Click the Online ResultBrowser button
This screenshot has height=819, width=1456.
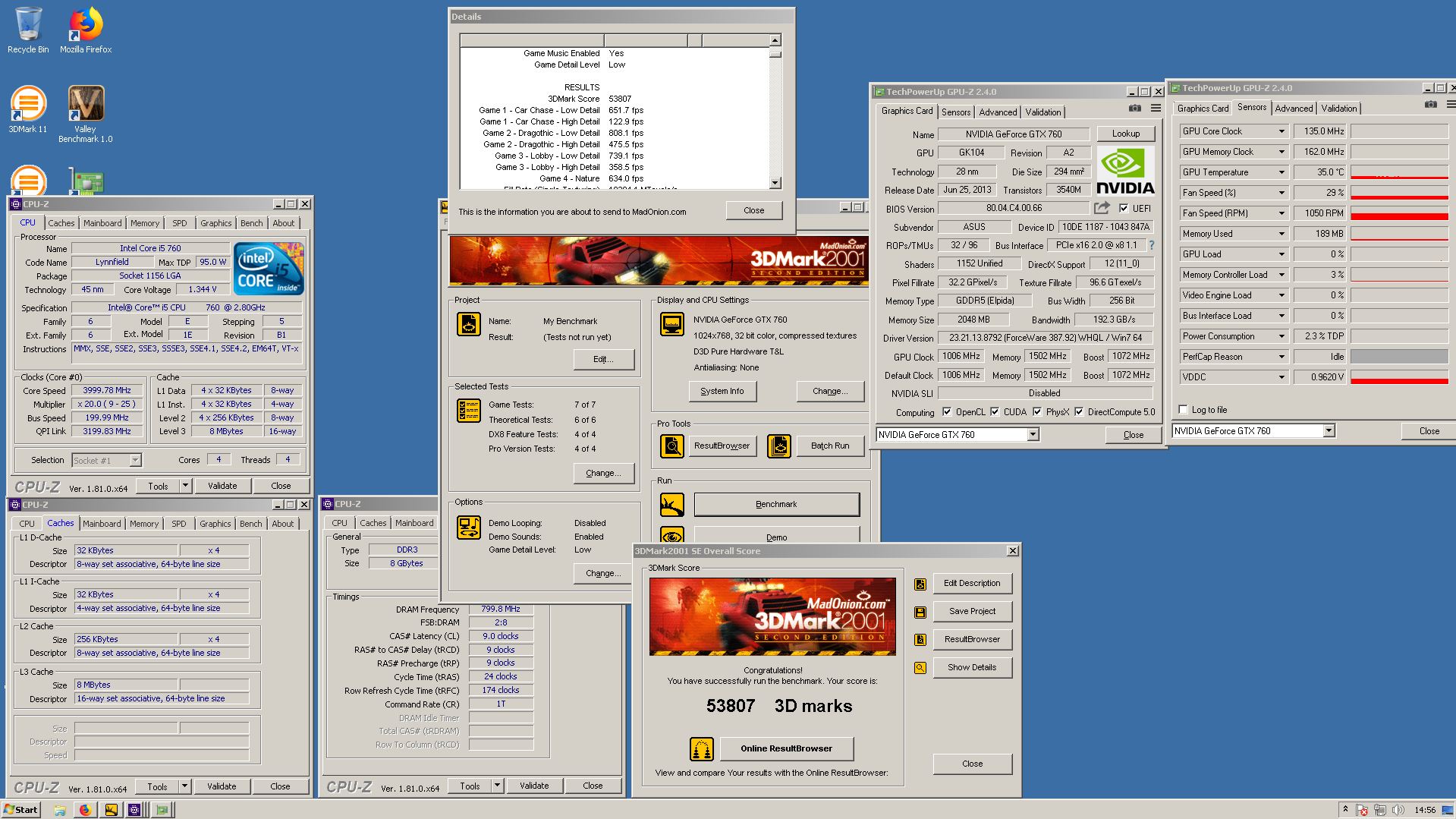(786, 749)
